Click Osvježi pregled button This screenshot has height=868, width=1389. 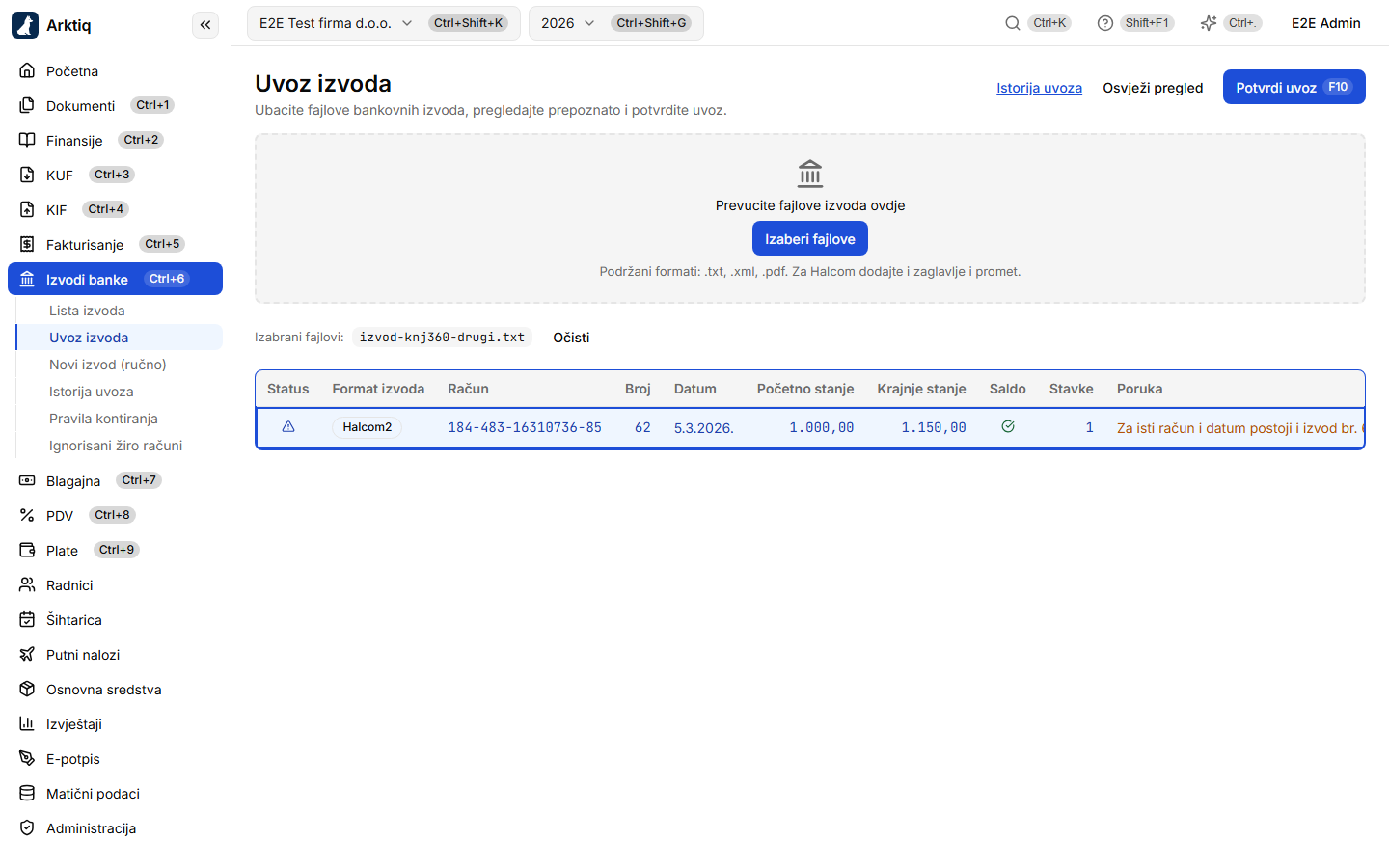point(1153,88)
